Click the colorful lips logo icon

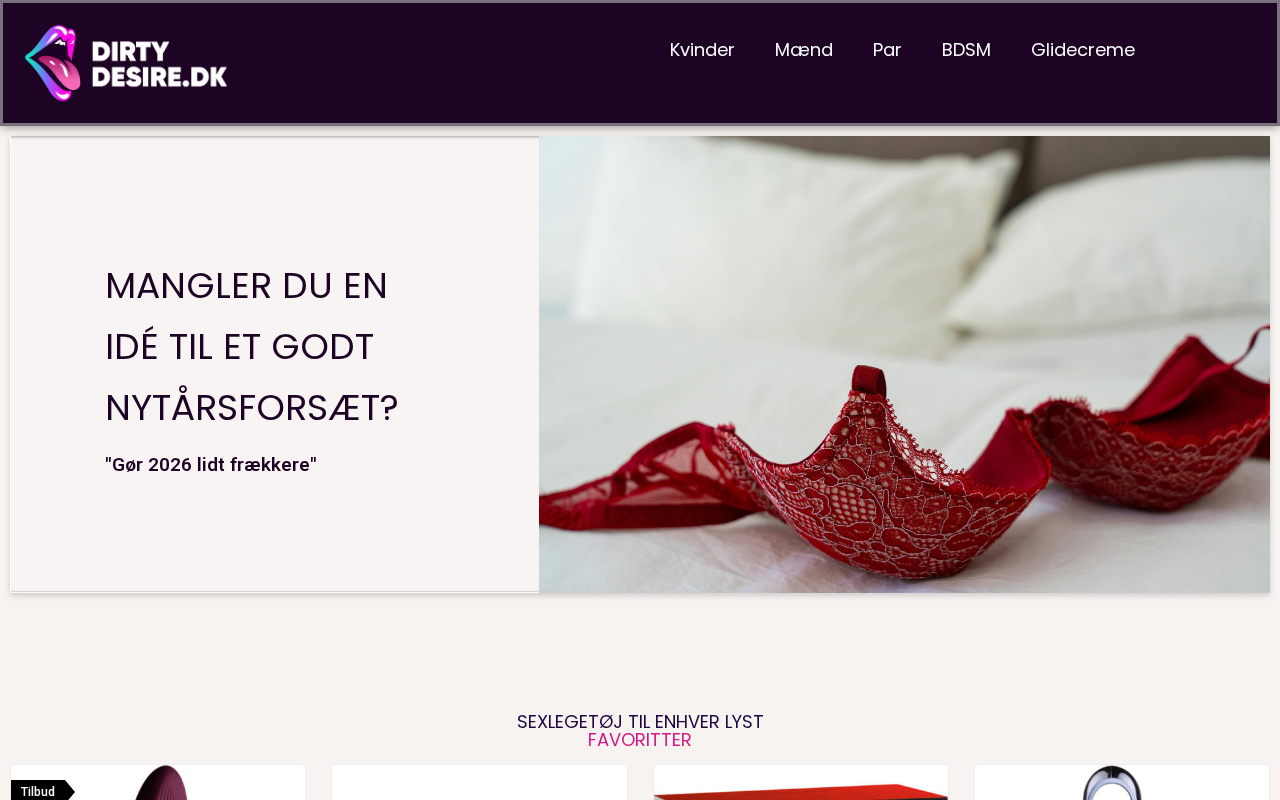pos(52,63)
